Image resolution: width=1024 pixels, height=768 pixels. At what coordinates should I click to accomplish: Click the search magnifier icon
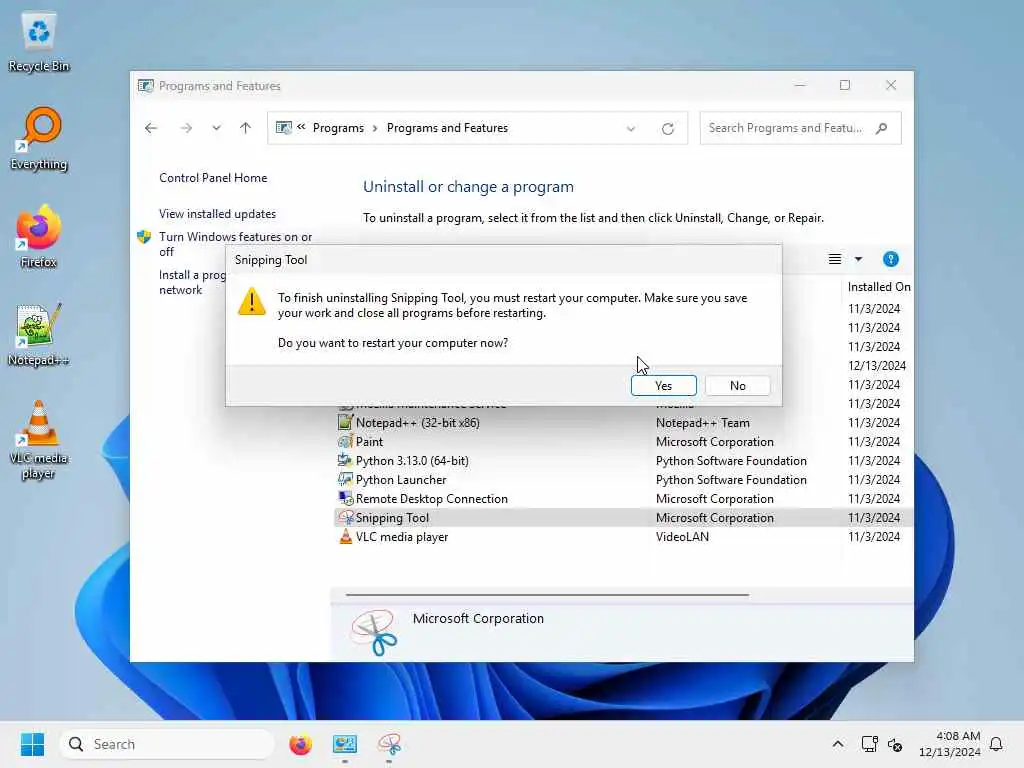click(882, 128)
